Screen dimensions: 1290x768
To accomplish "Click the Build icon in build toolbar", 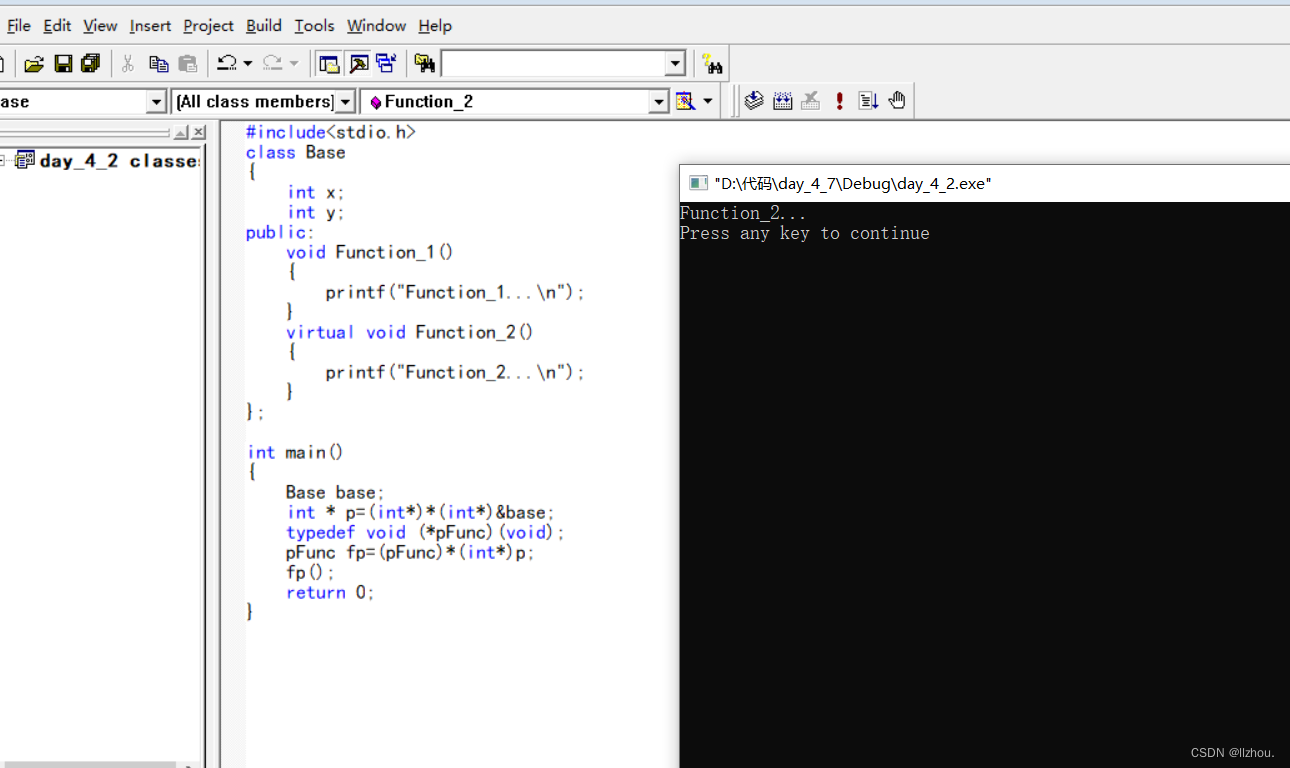I will tap(783, 100).
